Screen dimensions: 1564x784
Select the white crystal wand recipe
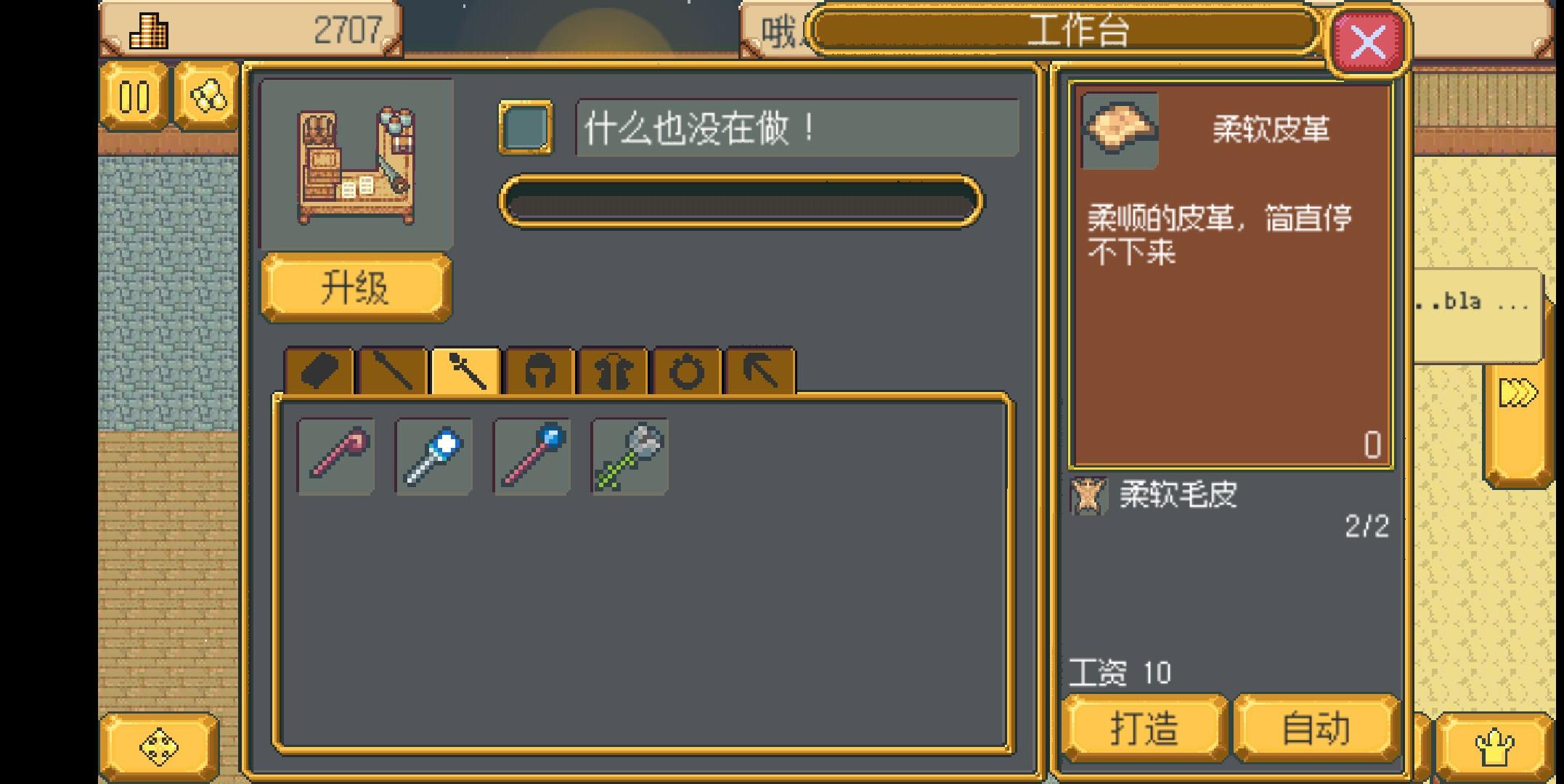[433, 457]
